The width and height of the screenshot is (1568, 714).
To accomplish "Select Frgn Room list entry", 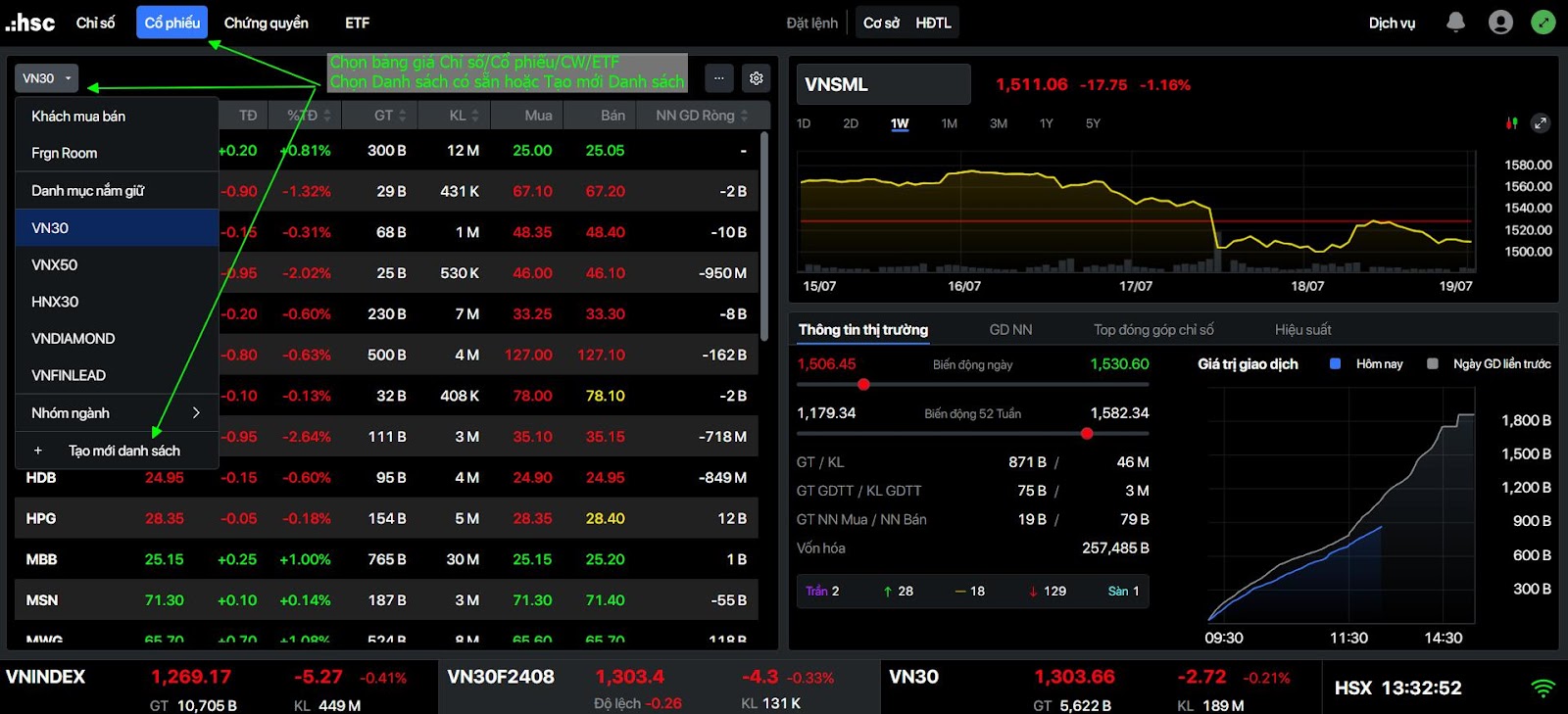I will click(x=117, y=153).
